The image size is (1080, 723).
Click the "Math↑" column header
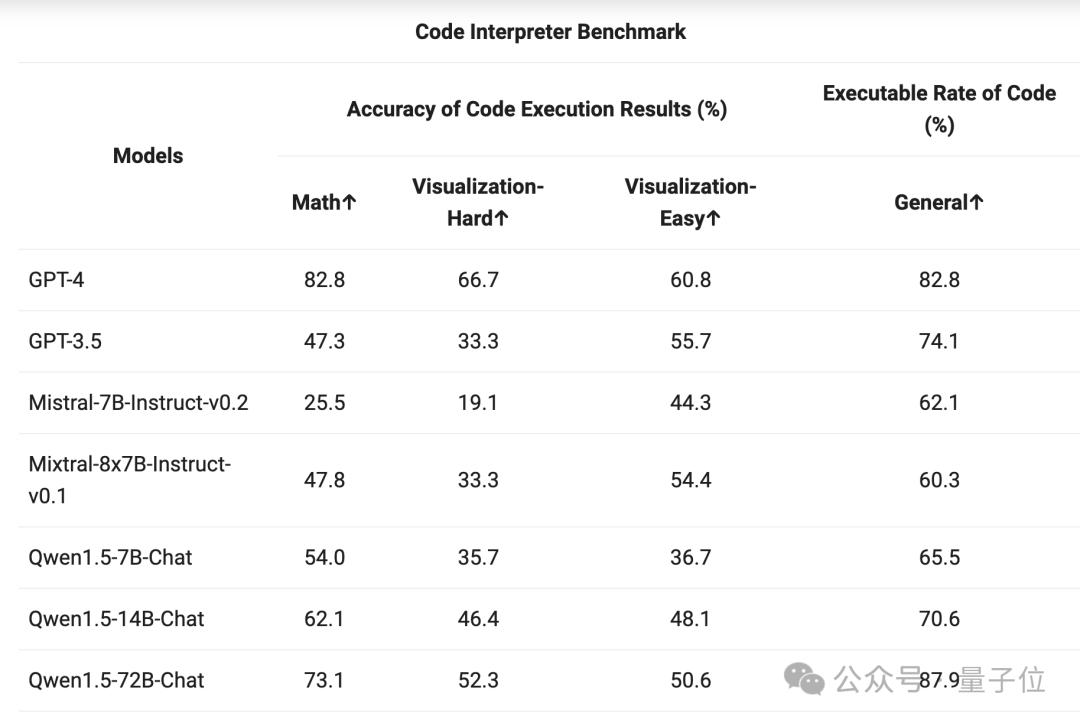[x=324, y=202]
